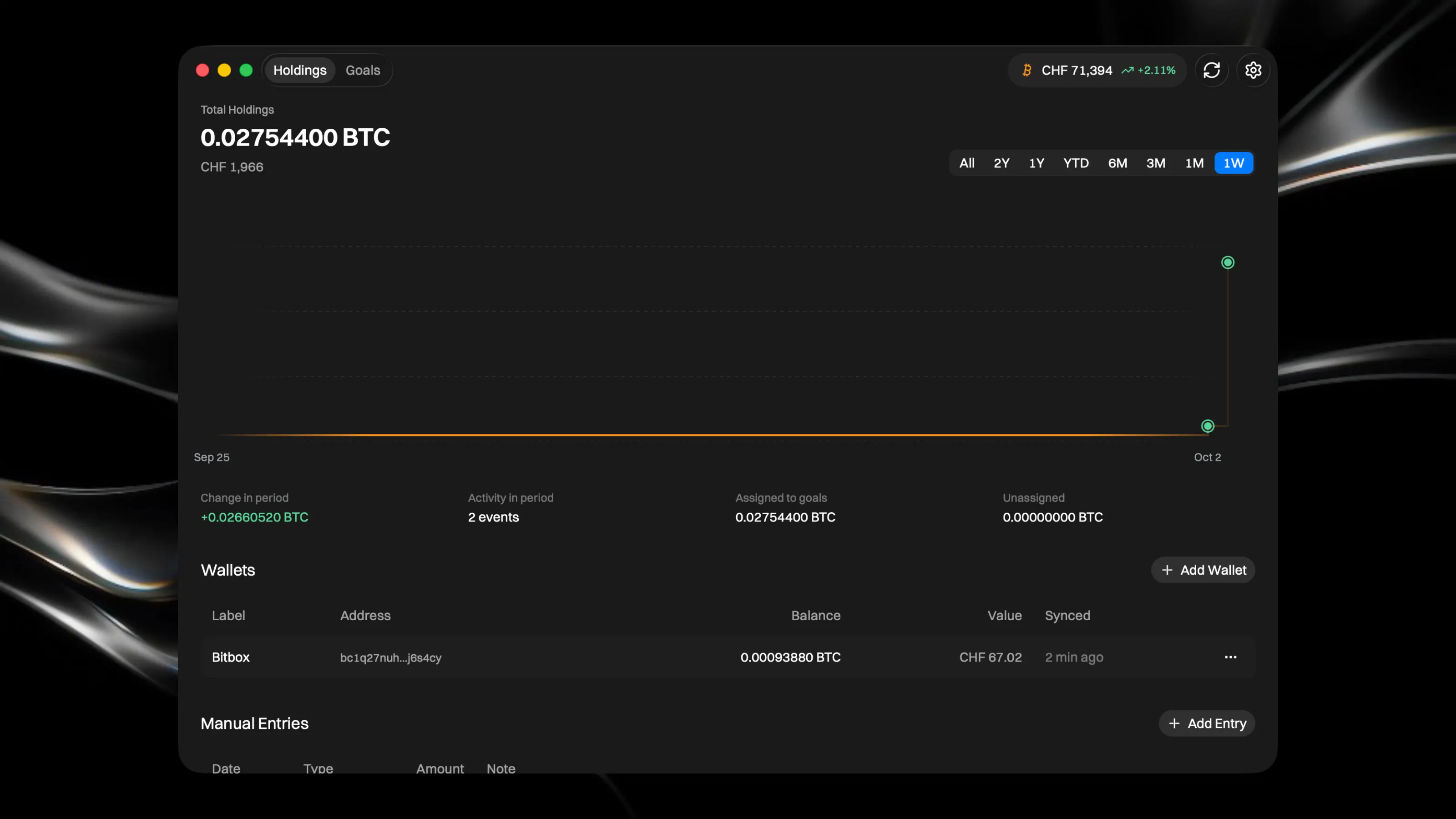Screen dimensions: 1456x819
Task: Click the plus icon in Add Wallet
Action: click(1167, 570)
